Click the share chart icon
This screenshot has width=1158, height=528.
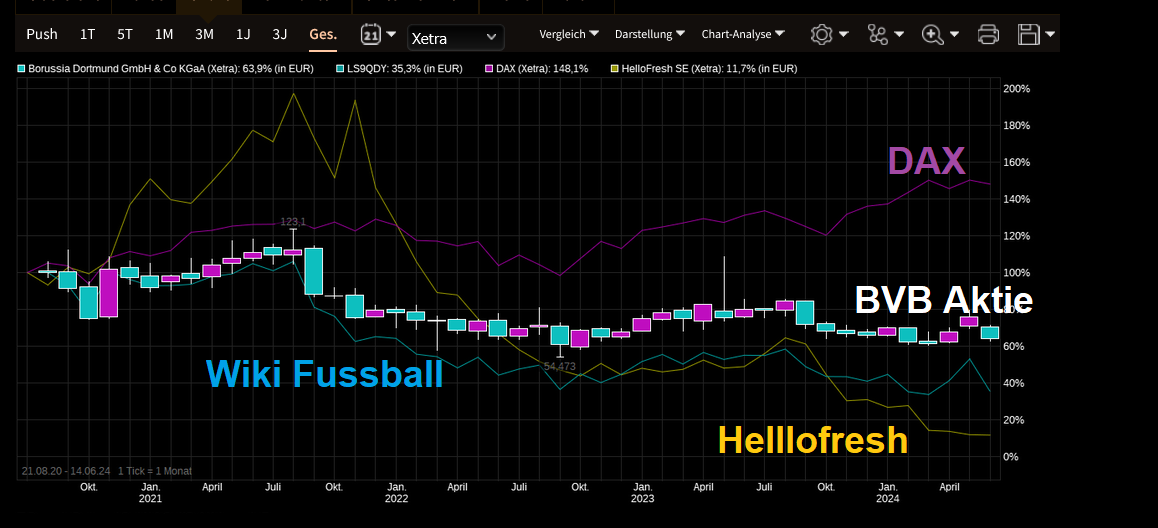pyautogui.click(x=878, y=34)
